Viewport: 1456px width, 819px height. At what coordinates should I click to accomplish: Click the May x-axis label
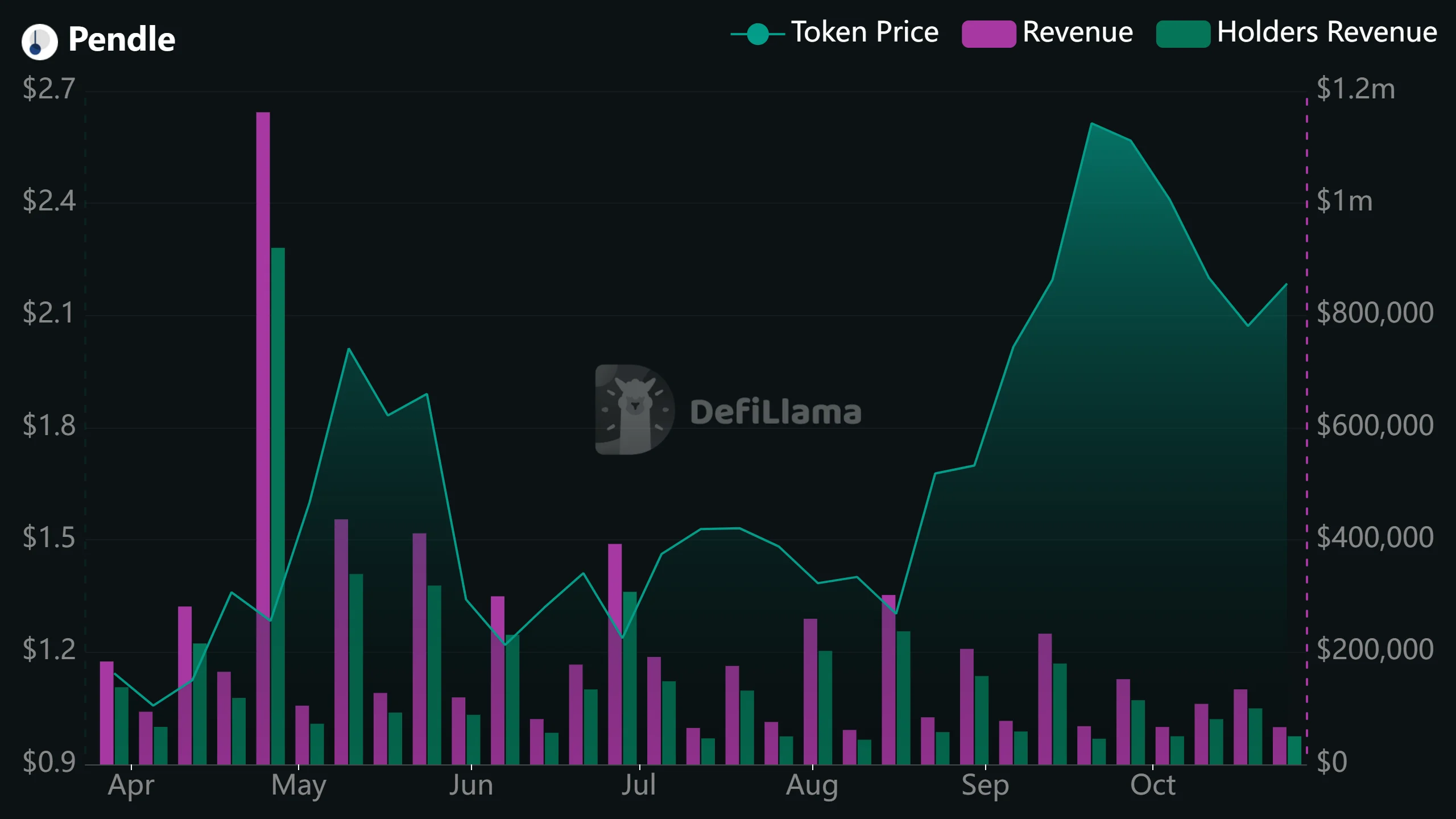299,787
